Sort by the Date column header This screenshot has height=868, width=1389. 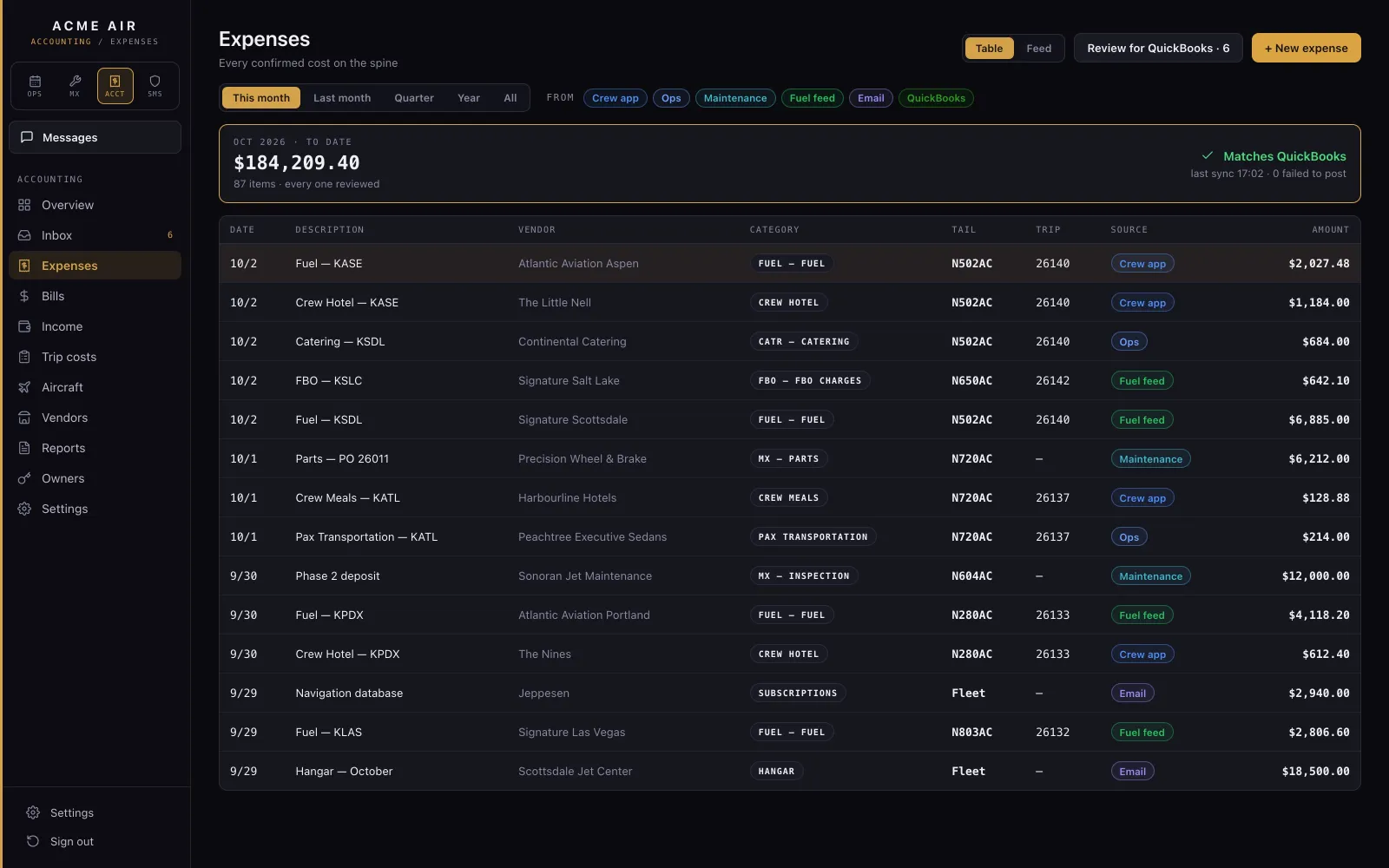click(x=242, y=230)
